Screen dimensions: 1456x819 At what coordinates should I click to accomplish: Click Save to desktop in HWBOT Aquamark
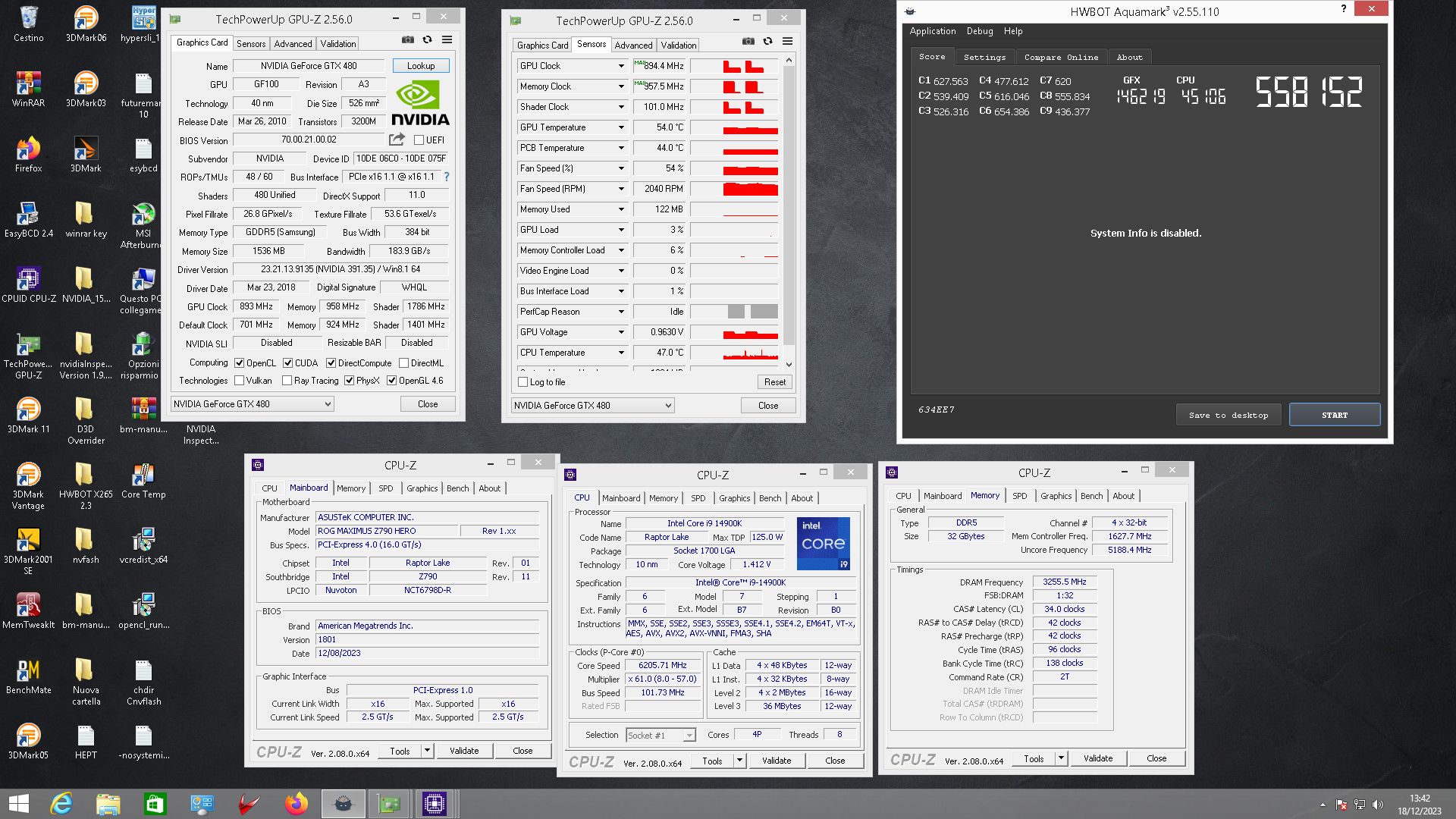1228,415
